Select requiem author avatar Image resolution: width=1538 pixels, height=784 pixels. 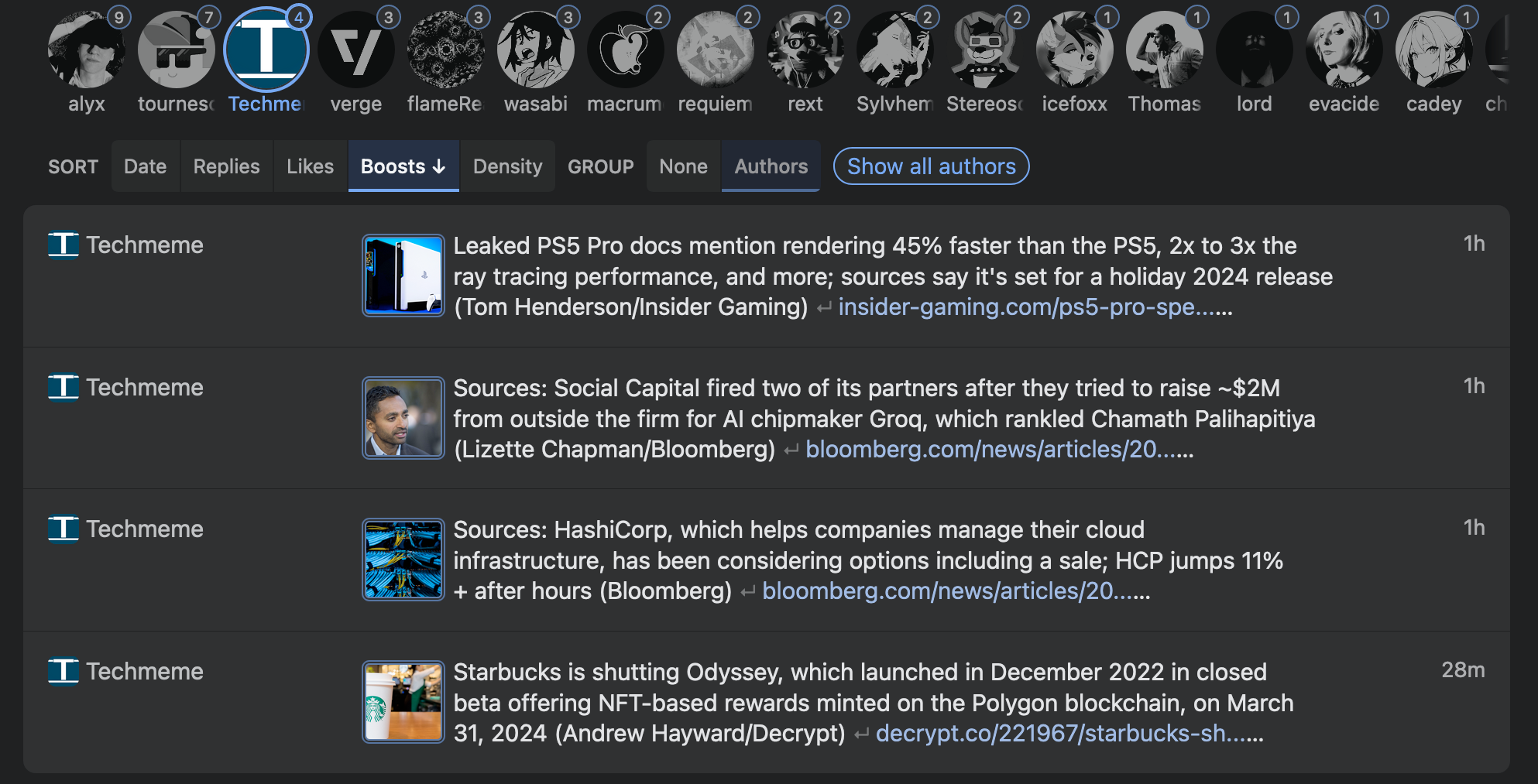(x=716, y=50)
